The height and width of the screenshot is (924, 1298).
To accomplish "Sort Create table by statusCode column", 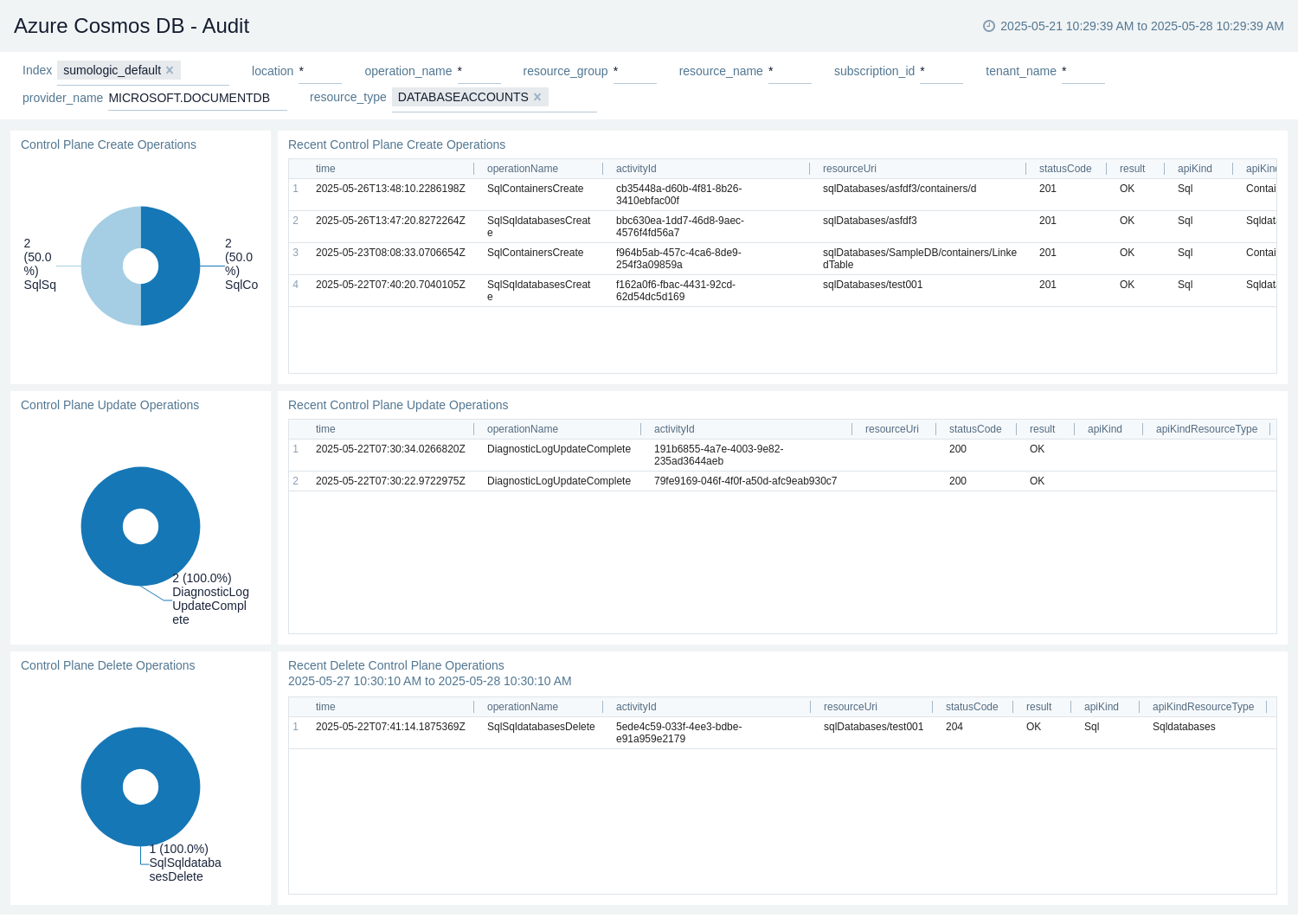I will pos(1065,169).
